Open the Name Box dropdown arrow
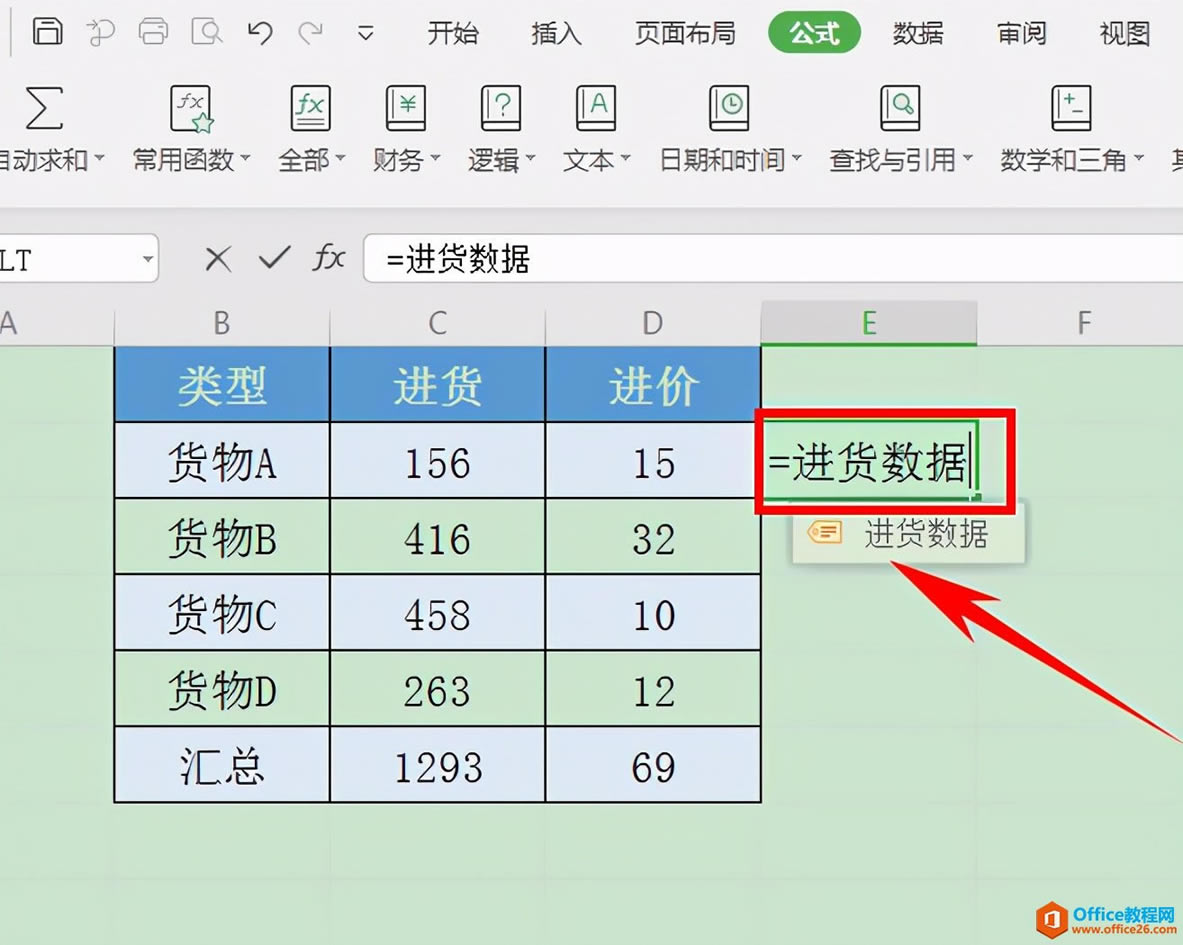This screenshot has height=945, width=1183. (148, 259)
